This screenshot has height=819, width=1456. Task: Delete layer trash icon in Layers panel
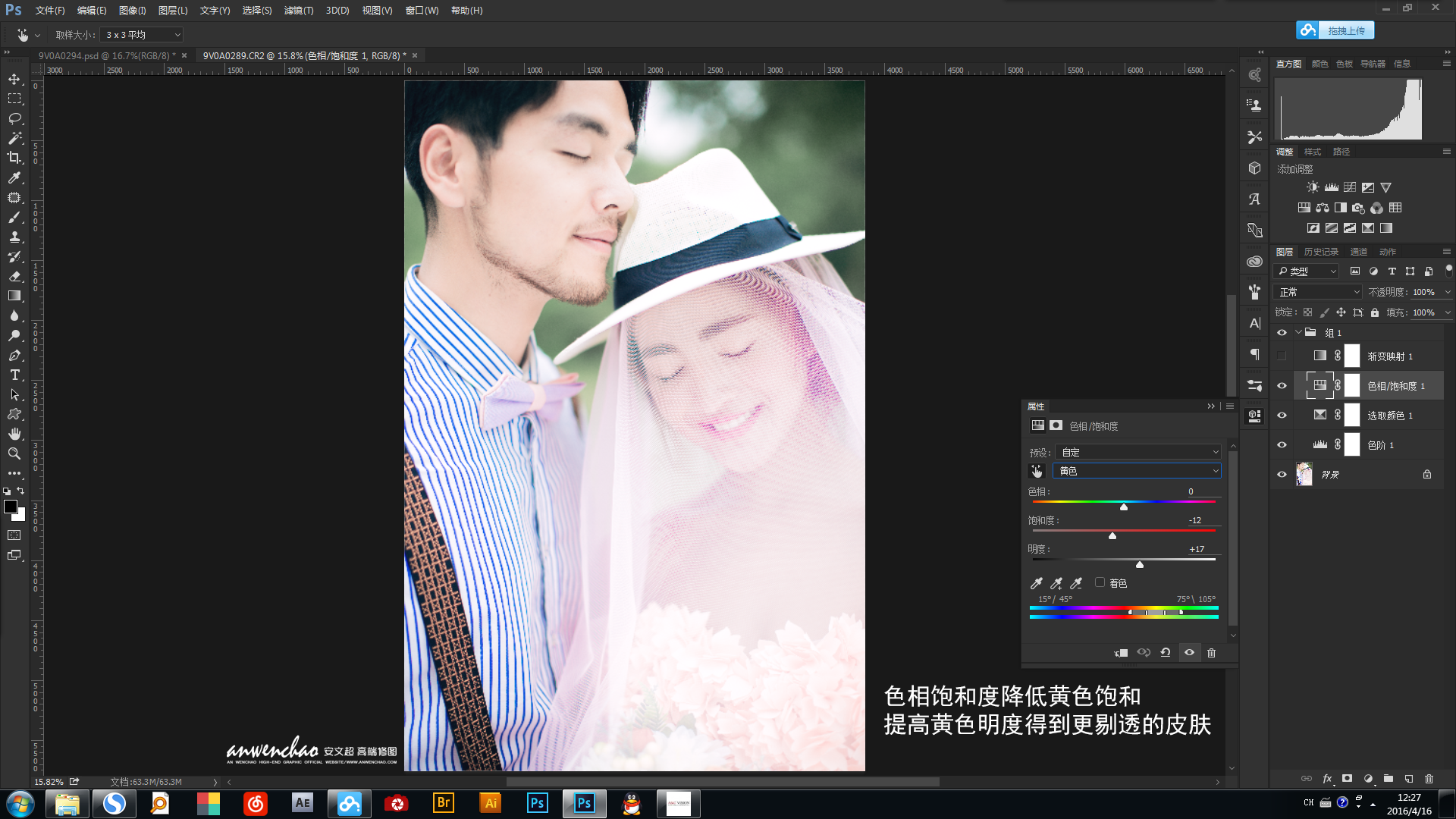(1429, 778)
